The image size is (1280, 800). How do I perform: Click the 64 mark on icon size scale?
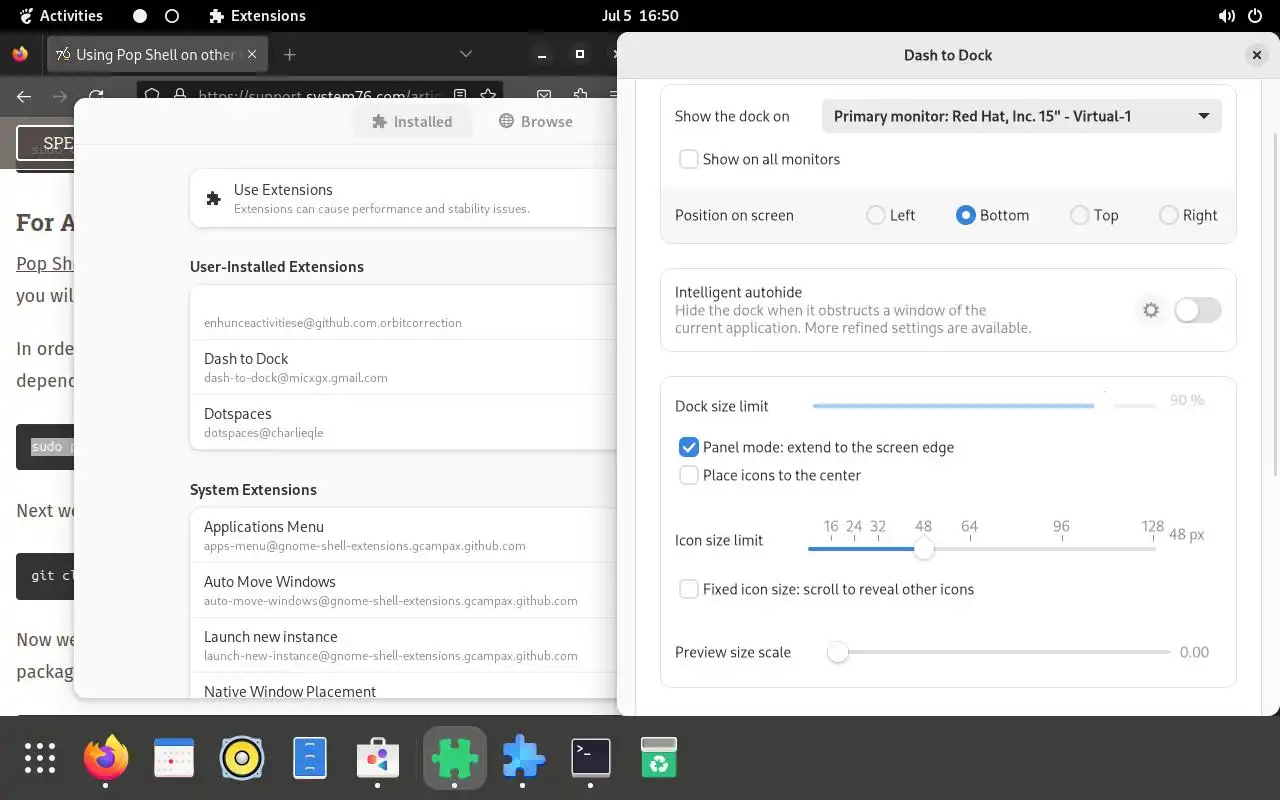tap(969, 526)
